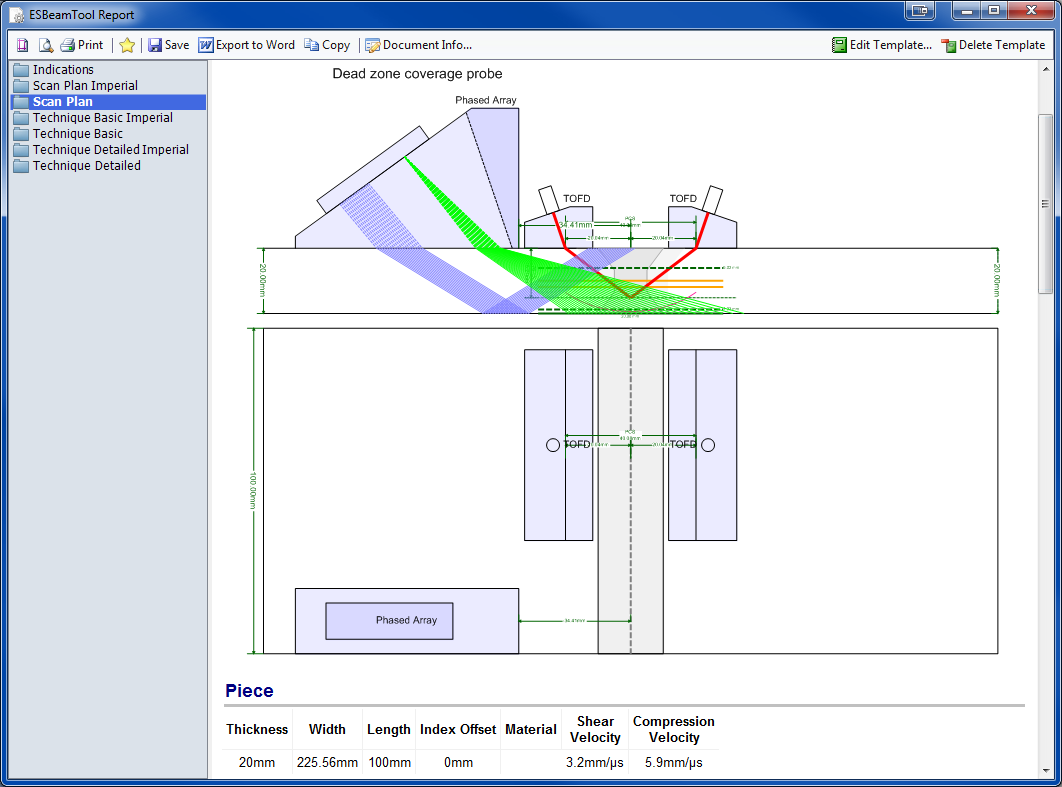Maximize the ESBeamTool Report window
Screen dimensions: 1062x787
click(x=994, y=10)
